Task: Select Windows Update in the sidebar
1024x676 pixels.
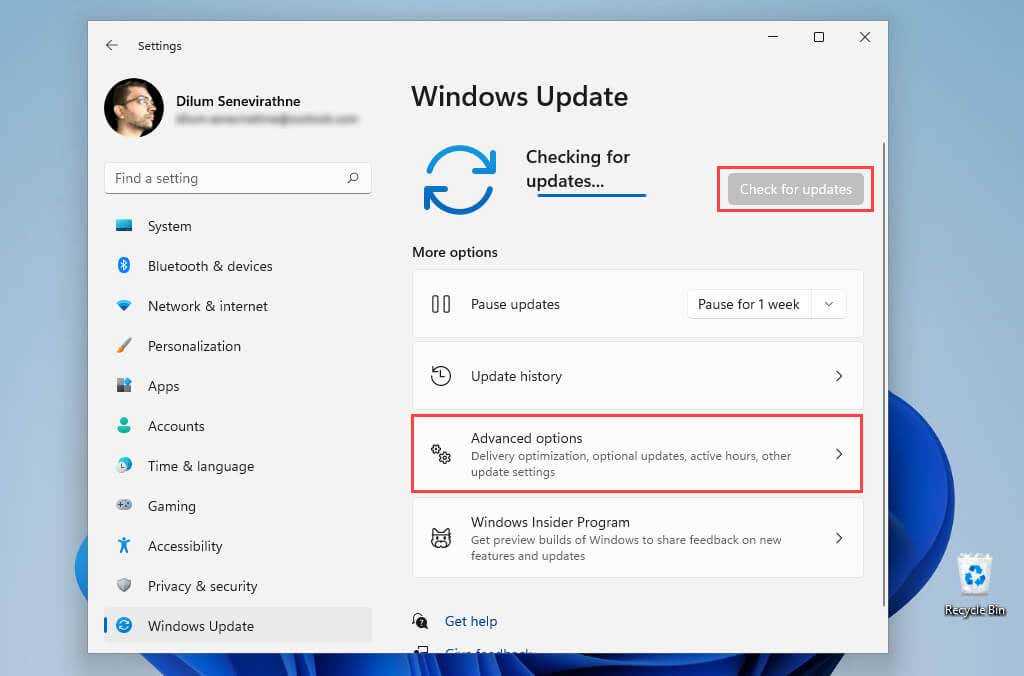Action: click(238, 626)
